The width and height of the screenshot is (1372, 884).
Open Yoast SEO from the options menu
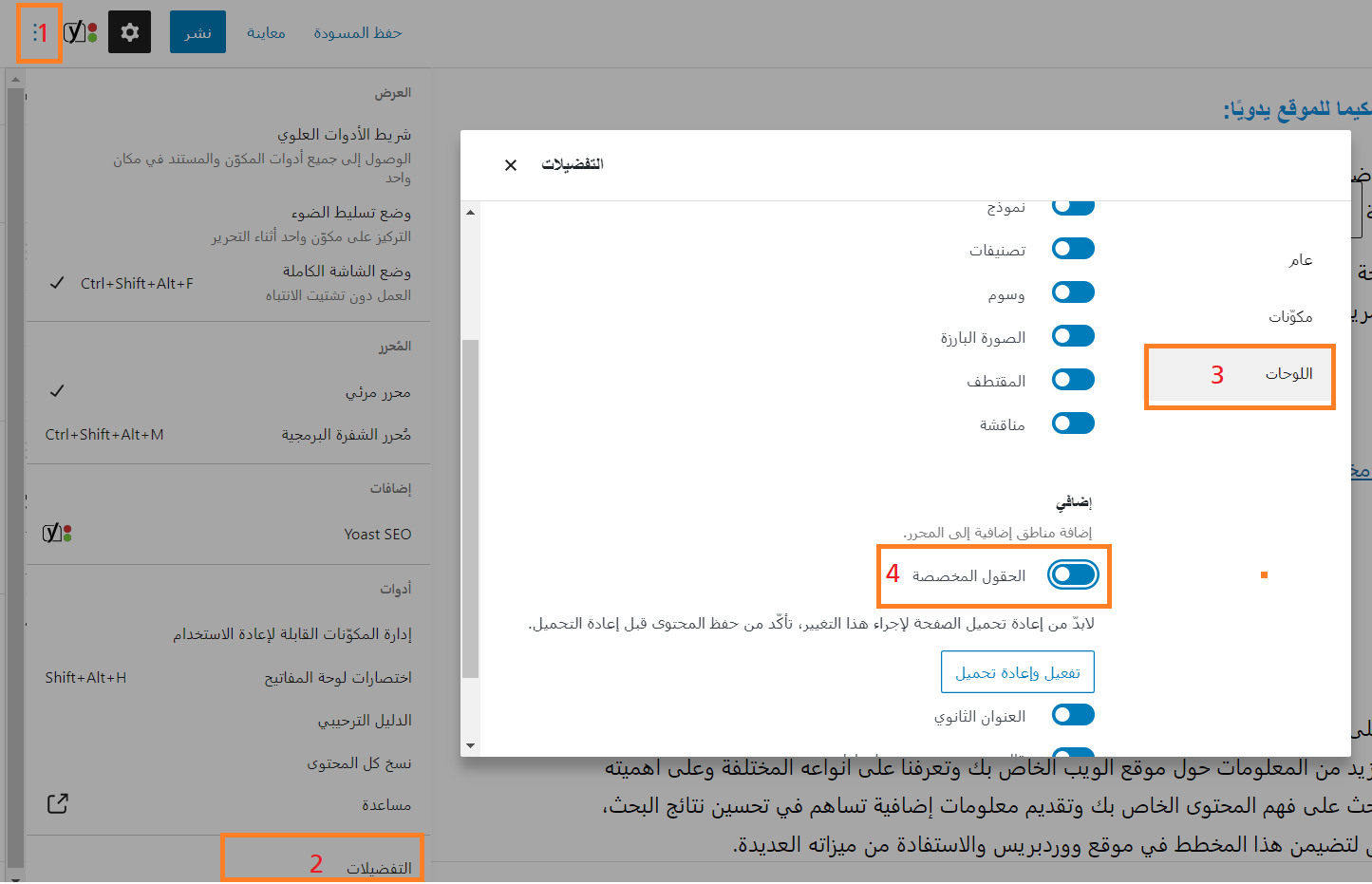tap(228, 534)
